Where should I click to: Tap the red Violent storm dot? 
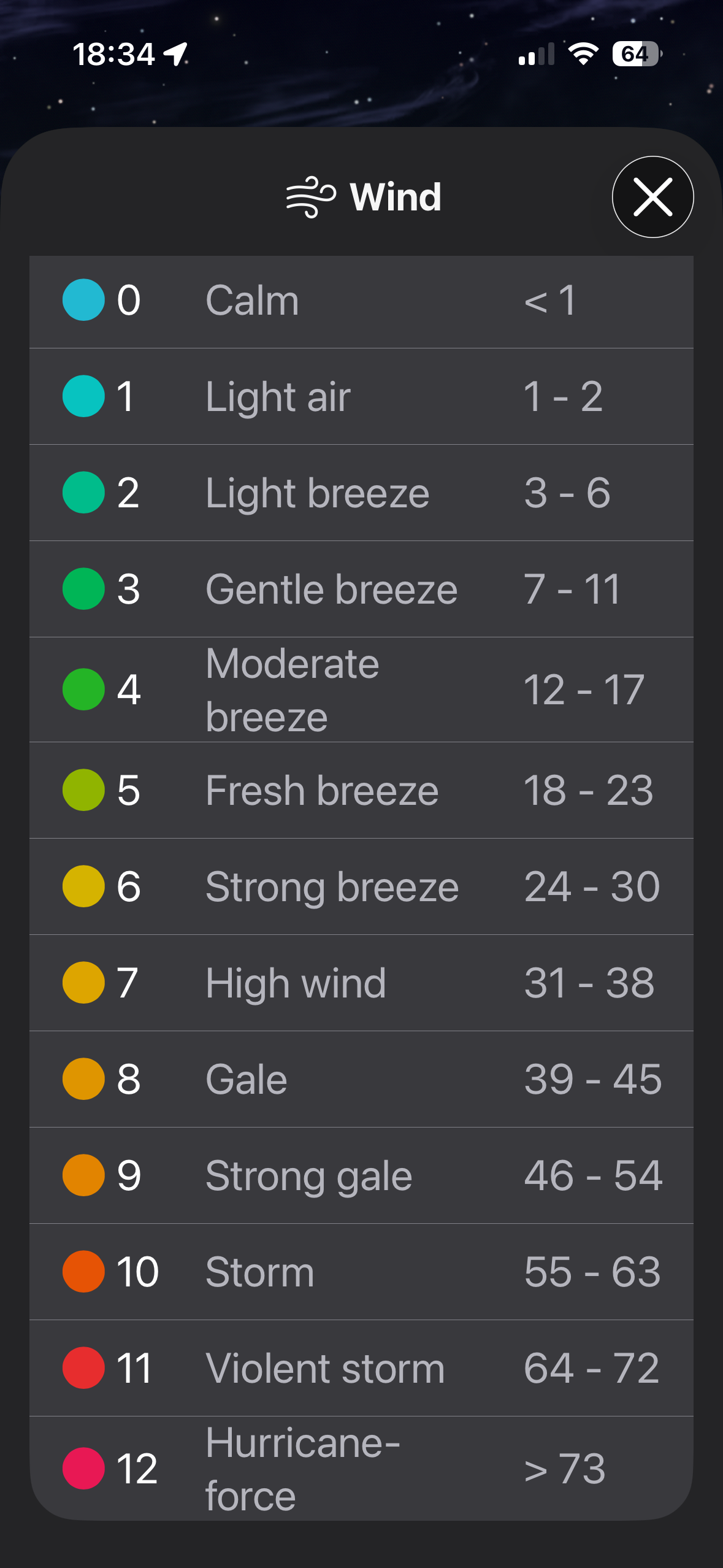pyautogui.click(x=83, y=1368)
